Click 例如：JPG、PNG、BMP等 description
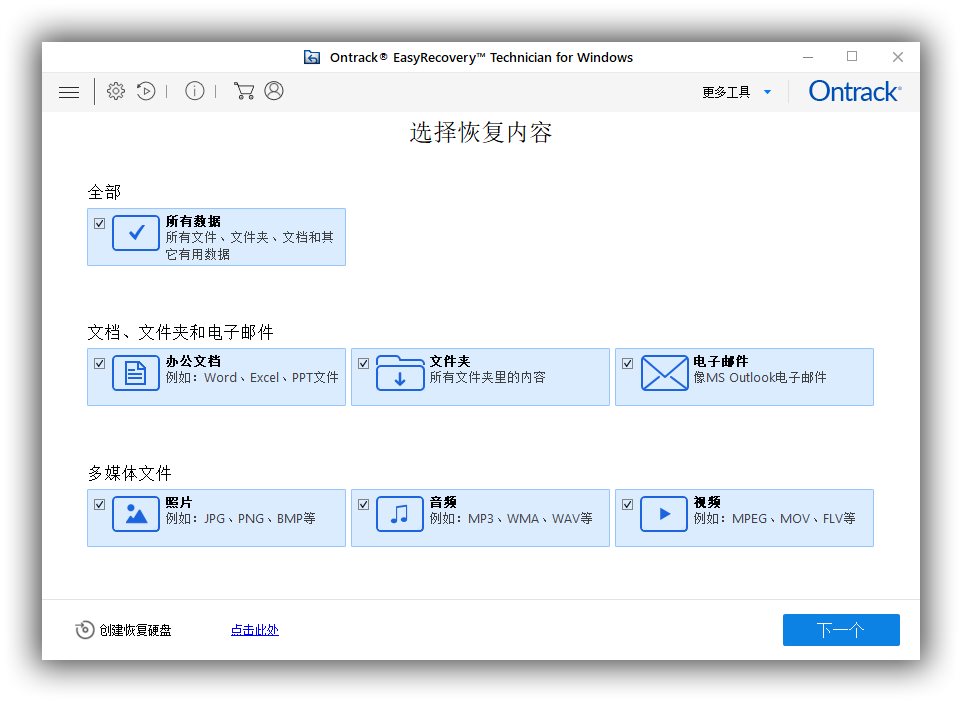 click(240, 519)
